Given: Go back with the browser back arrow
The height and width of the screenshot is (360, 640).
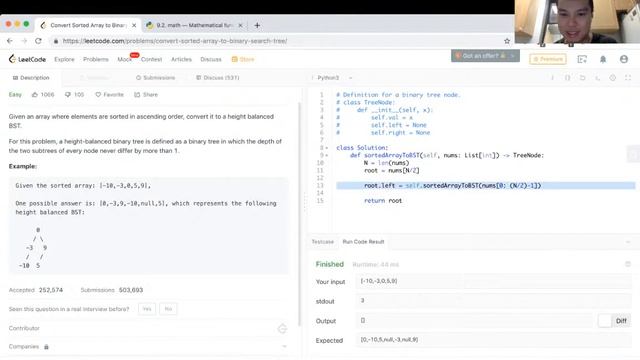Looking at the screenshot, I should tap(10, 41).
